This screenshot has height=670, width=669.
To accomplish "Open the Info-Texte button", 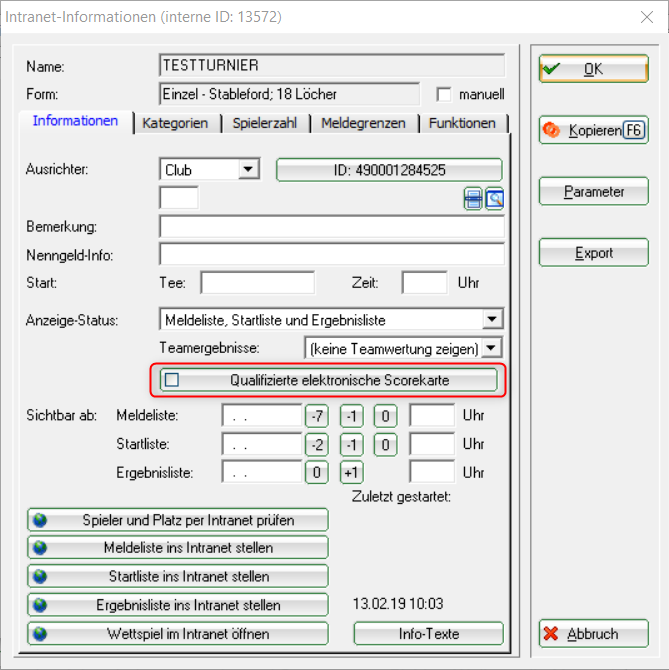I will click(428, 633).
